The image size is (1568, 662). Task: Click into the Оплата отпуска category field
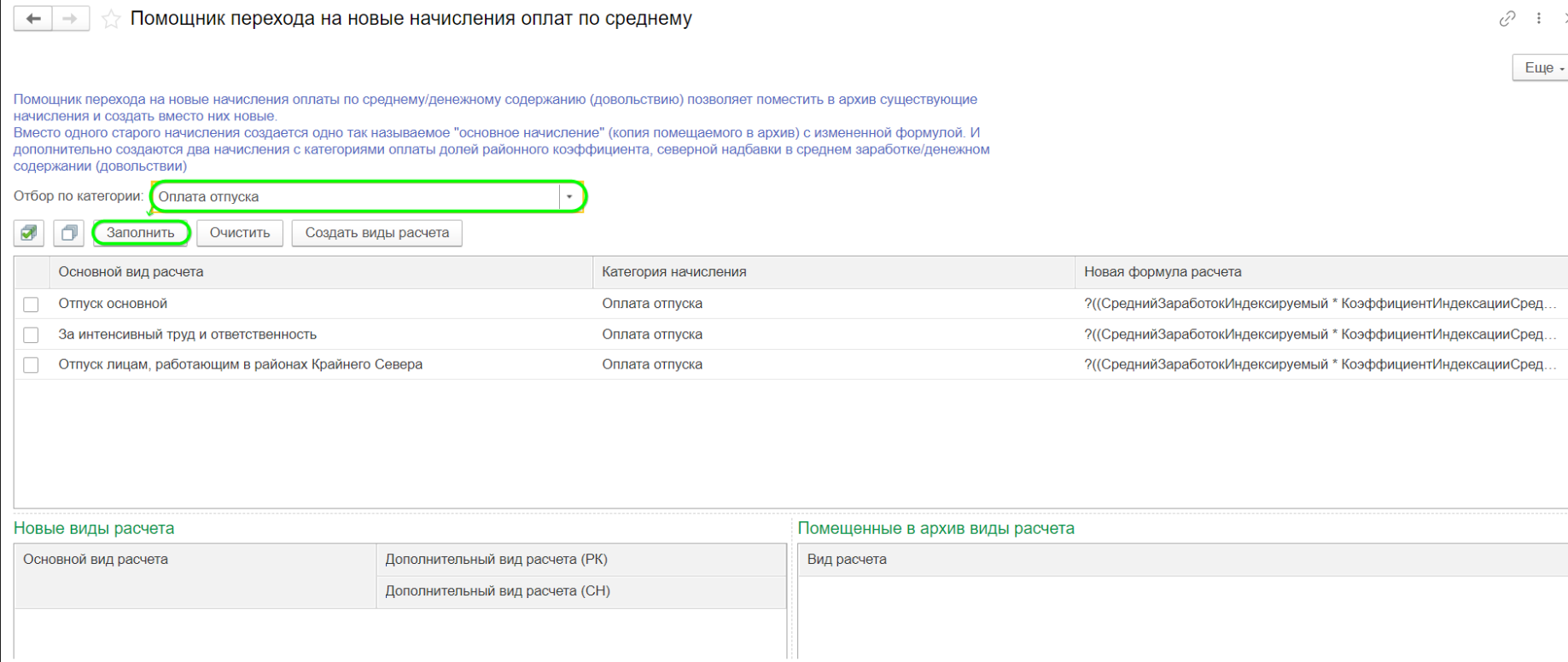pos(357,197)
